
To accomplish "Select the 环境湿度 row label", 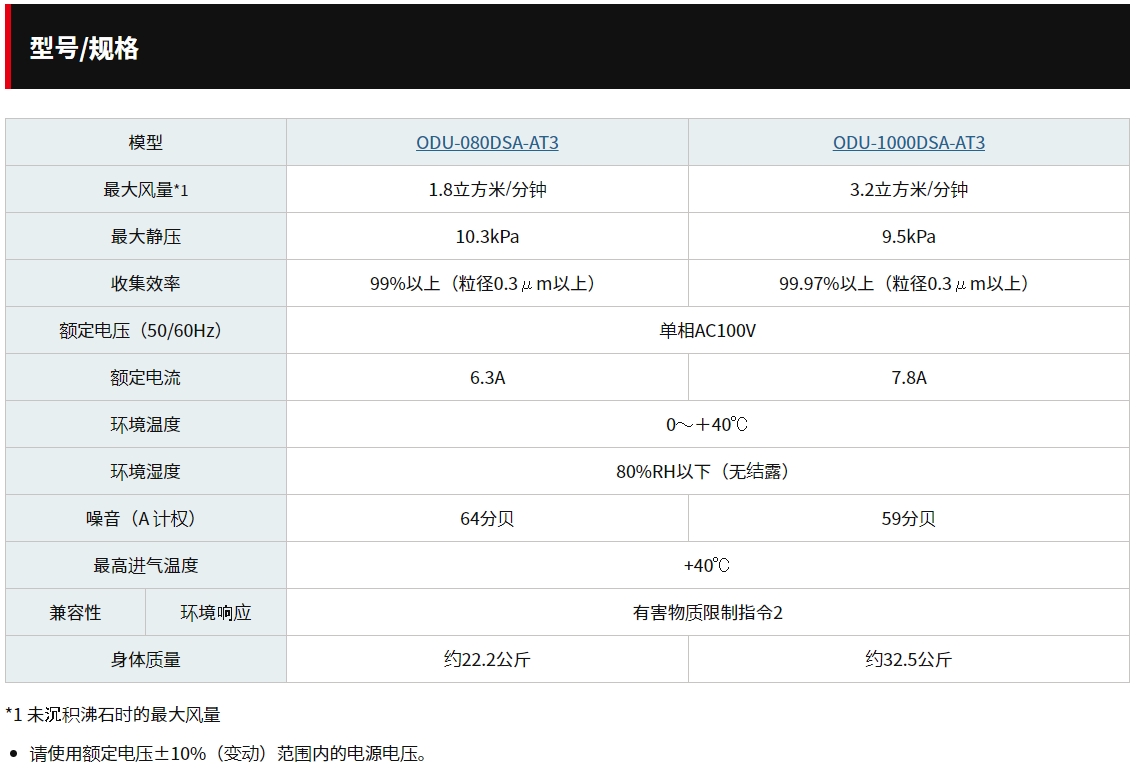I will click(146, 472).
